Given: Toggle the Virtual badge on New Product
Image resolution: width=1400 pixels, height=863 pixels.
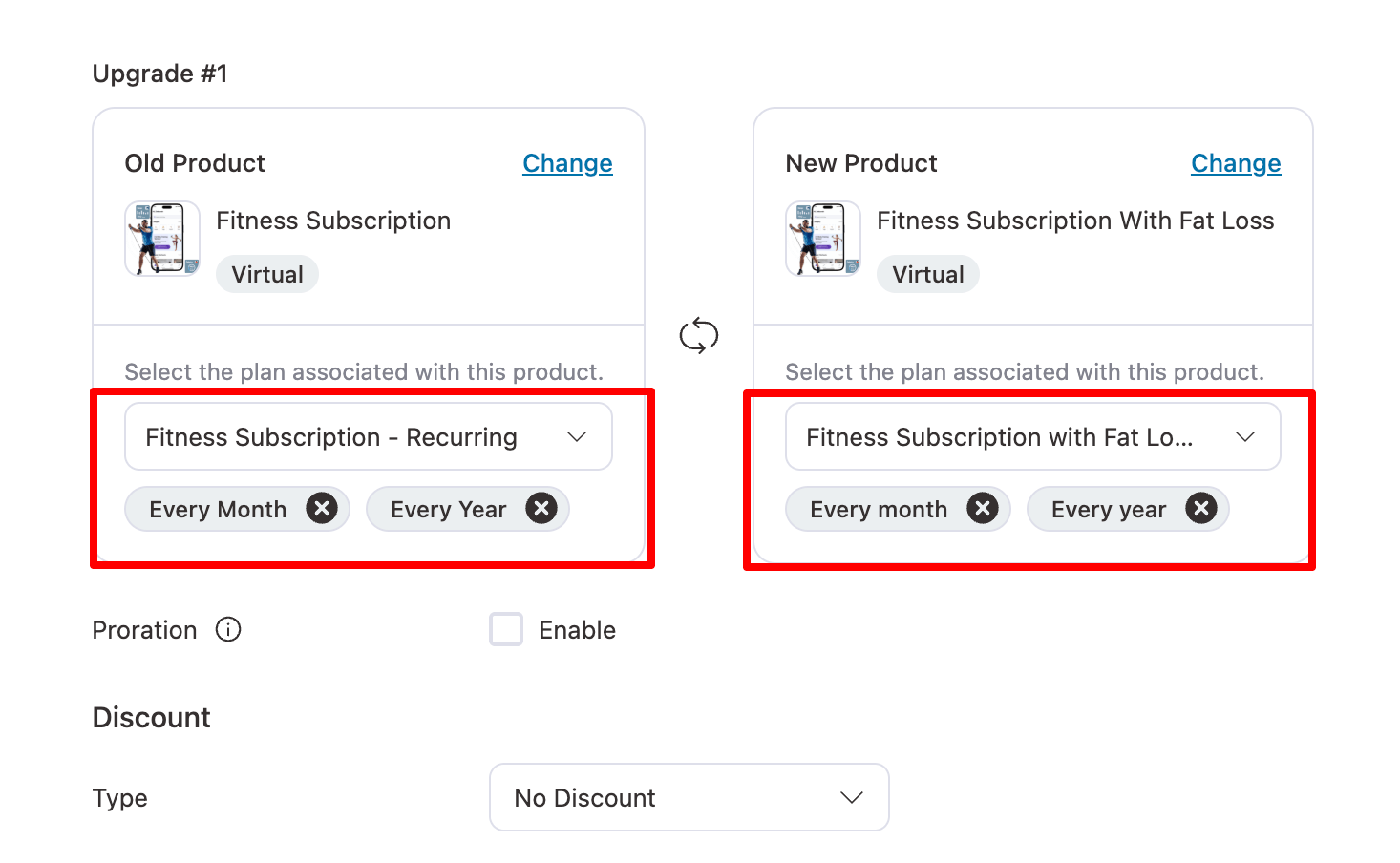Looking at the screenshot, I should 927,274.
